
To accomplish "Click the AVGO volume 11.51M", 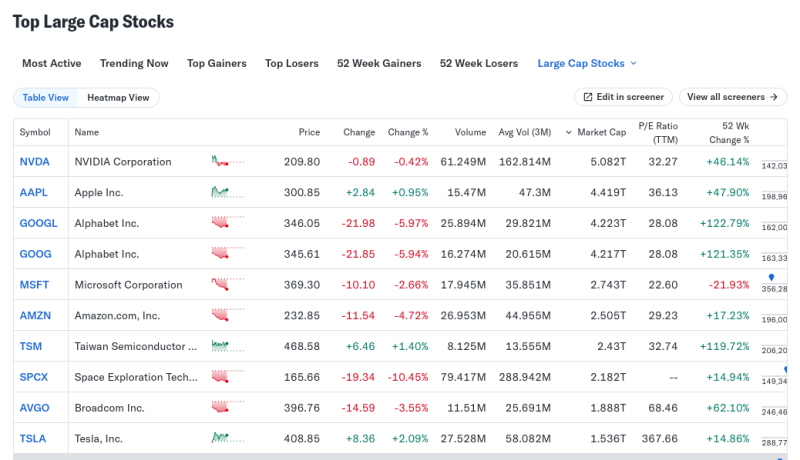I will (x=467, y=407).
